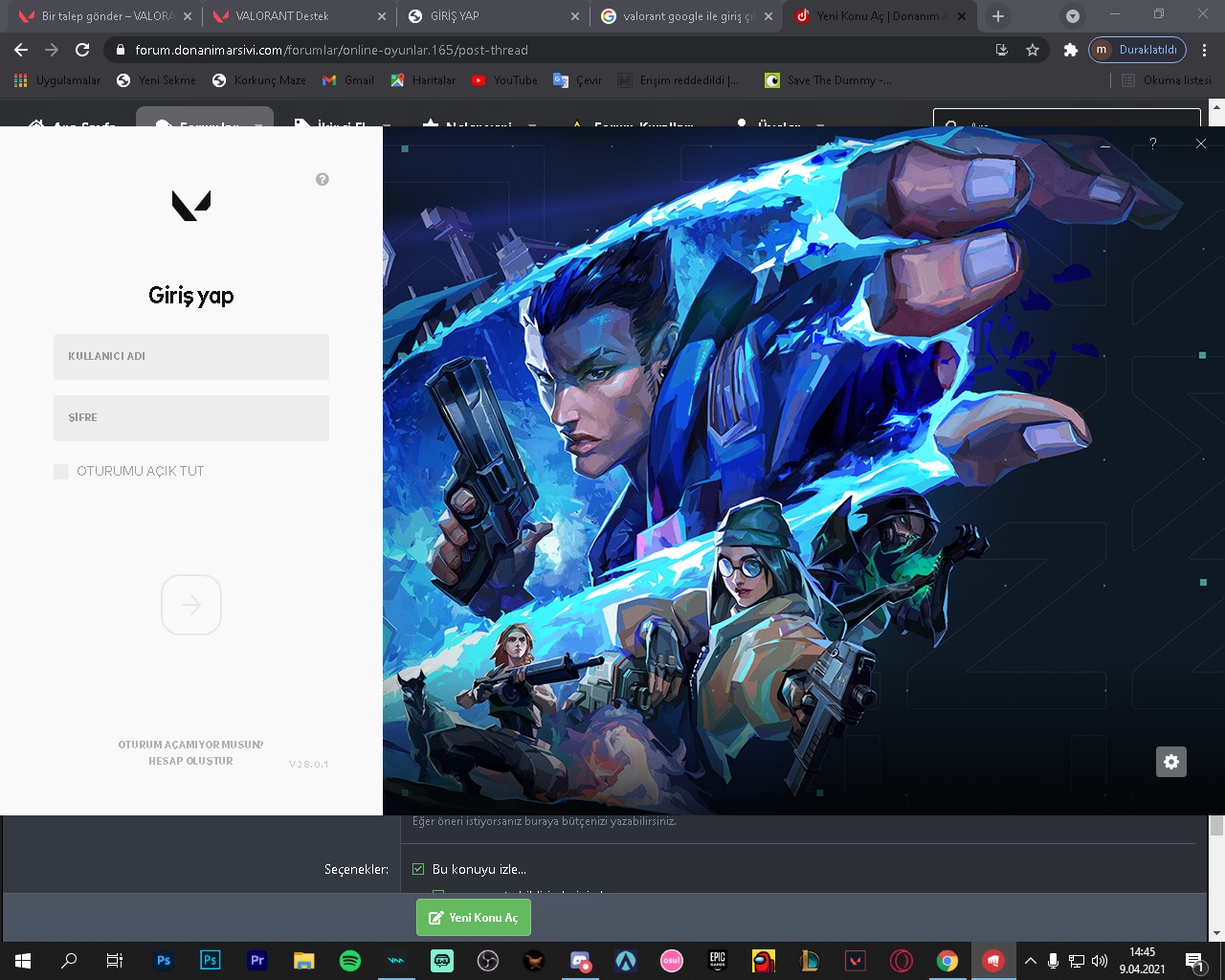Switch to VALORANT Destek tab

[300, 16]
